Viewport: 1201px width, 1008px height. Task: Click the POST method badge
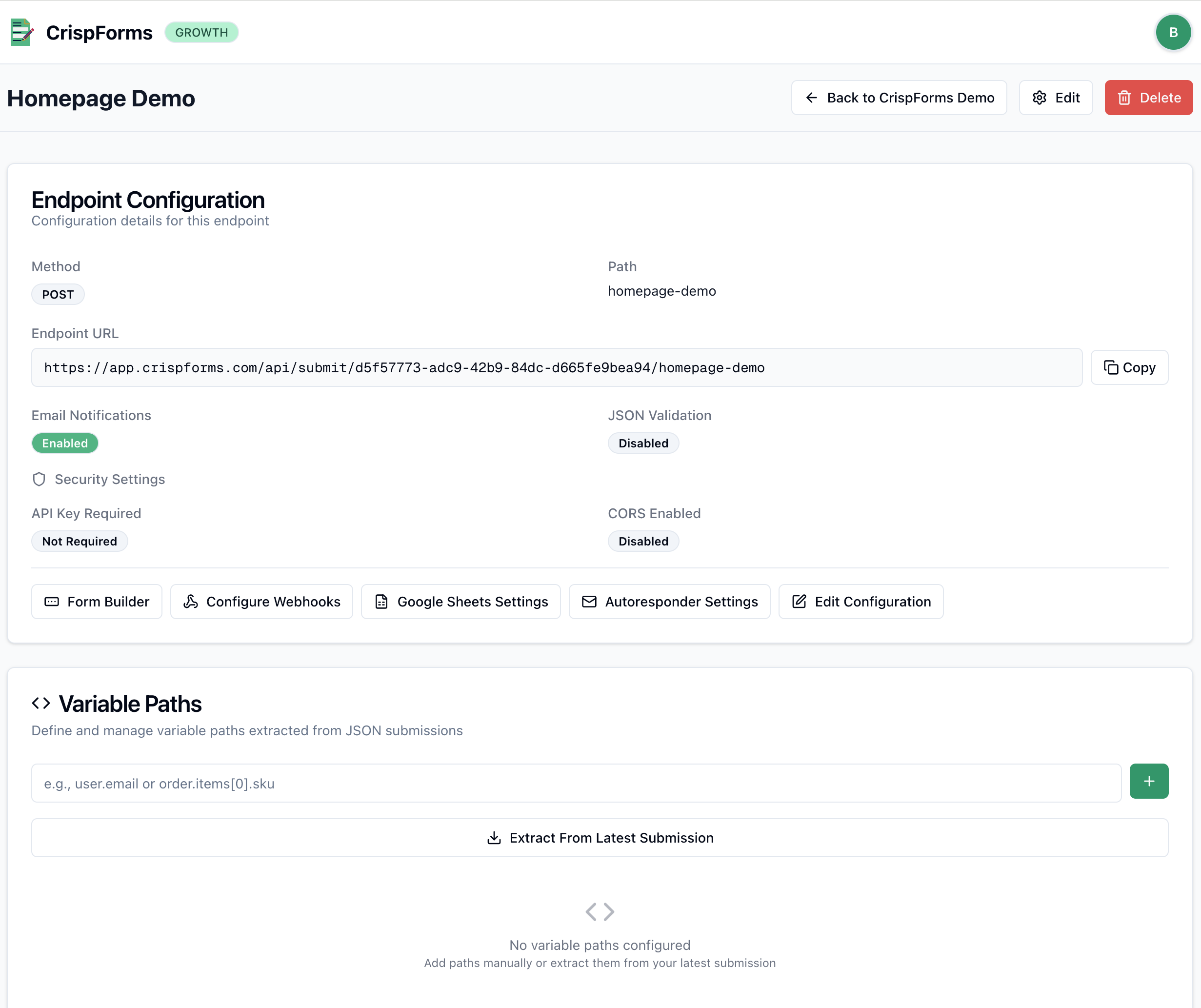pos(58,295)
